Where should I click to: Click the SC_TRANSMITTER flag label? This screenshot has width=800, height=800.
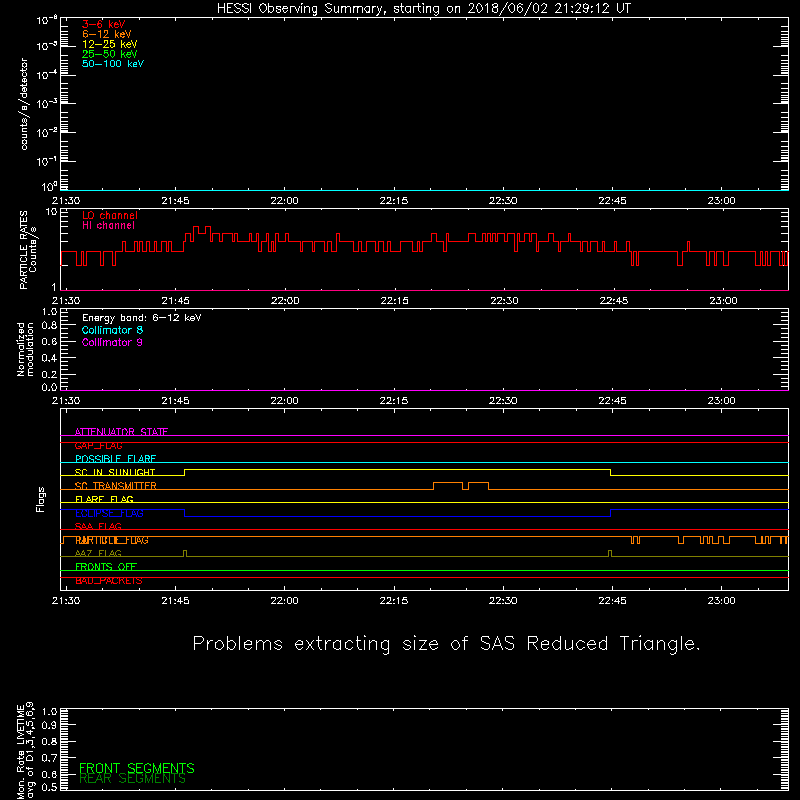click(116, 486)
